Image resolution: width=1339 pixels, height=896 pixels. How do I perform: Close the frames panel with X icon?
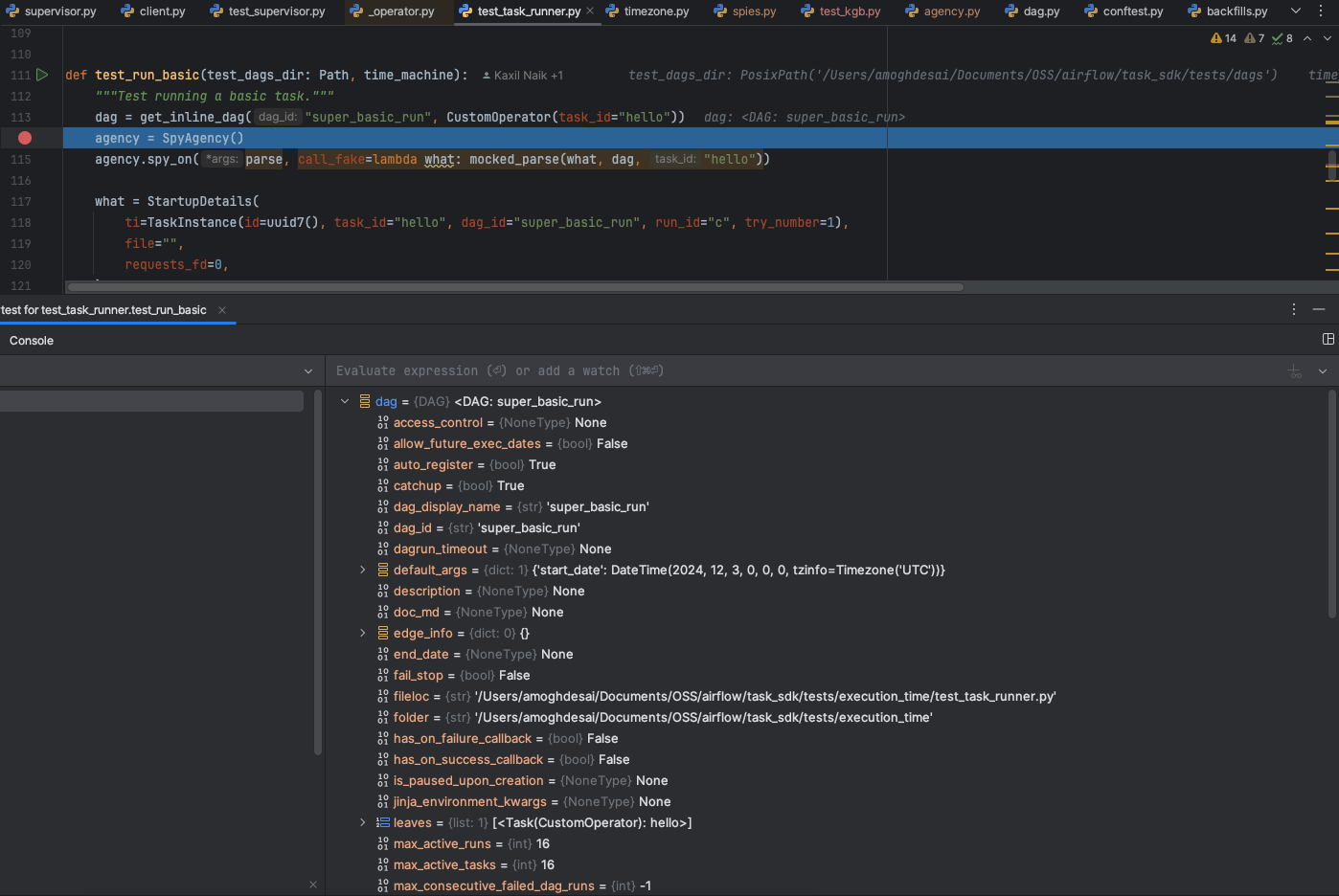coord(312,885)
